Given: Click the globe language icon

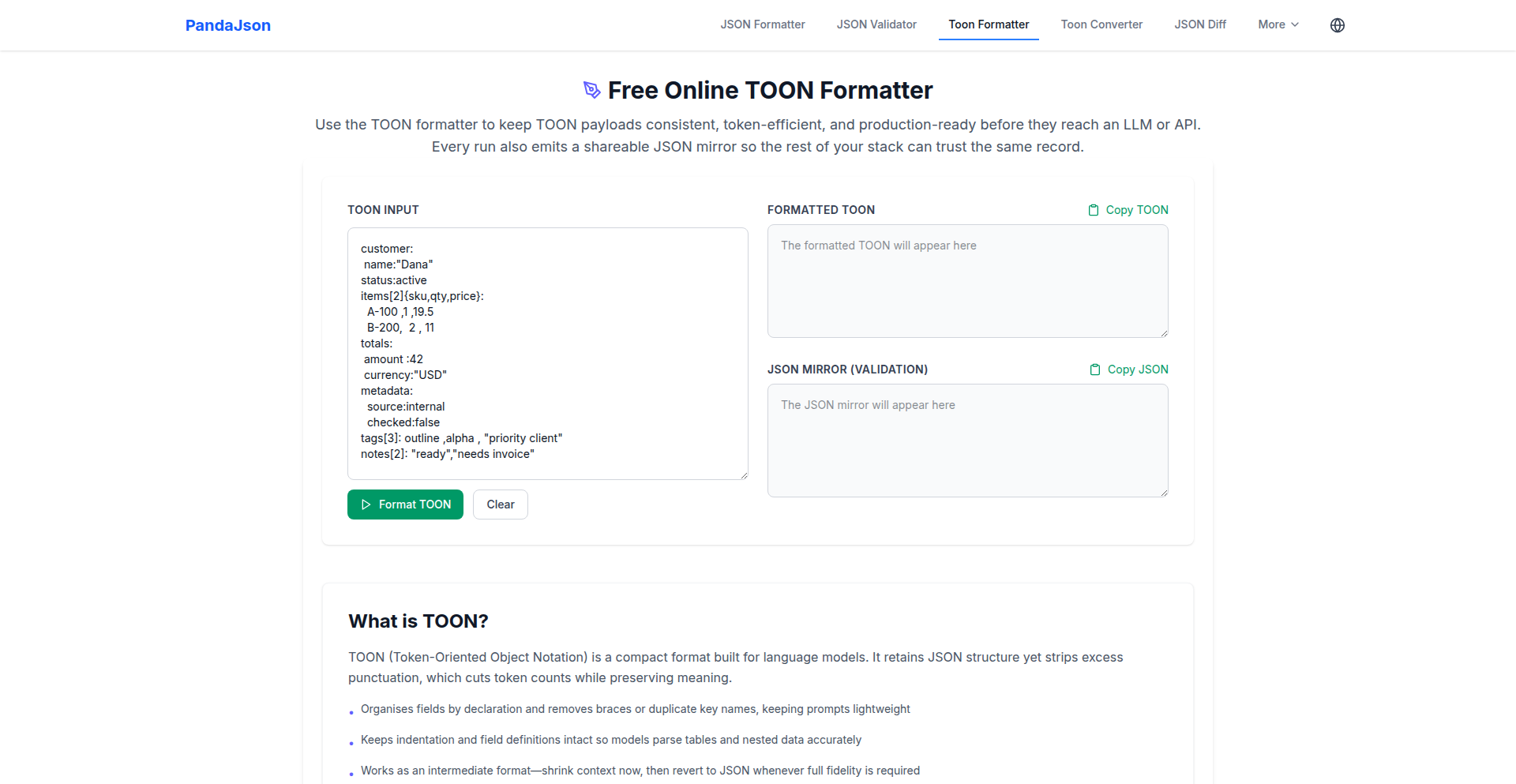Looking at the screenshot, I should click(x=1337, y=25).
